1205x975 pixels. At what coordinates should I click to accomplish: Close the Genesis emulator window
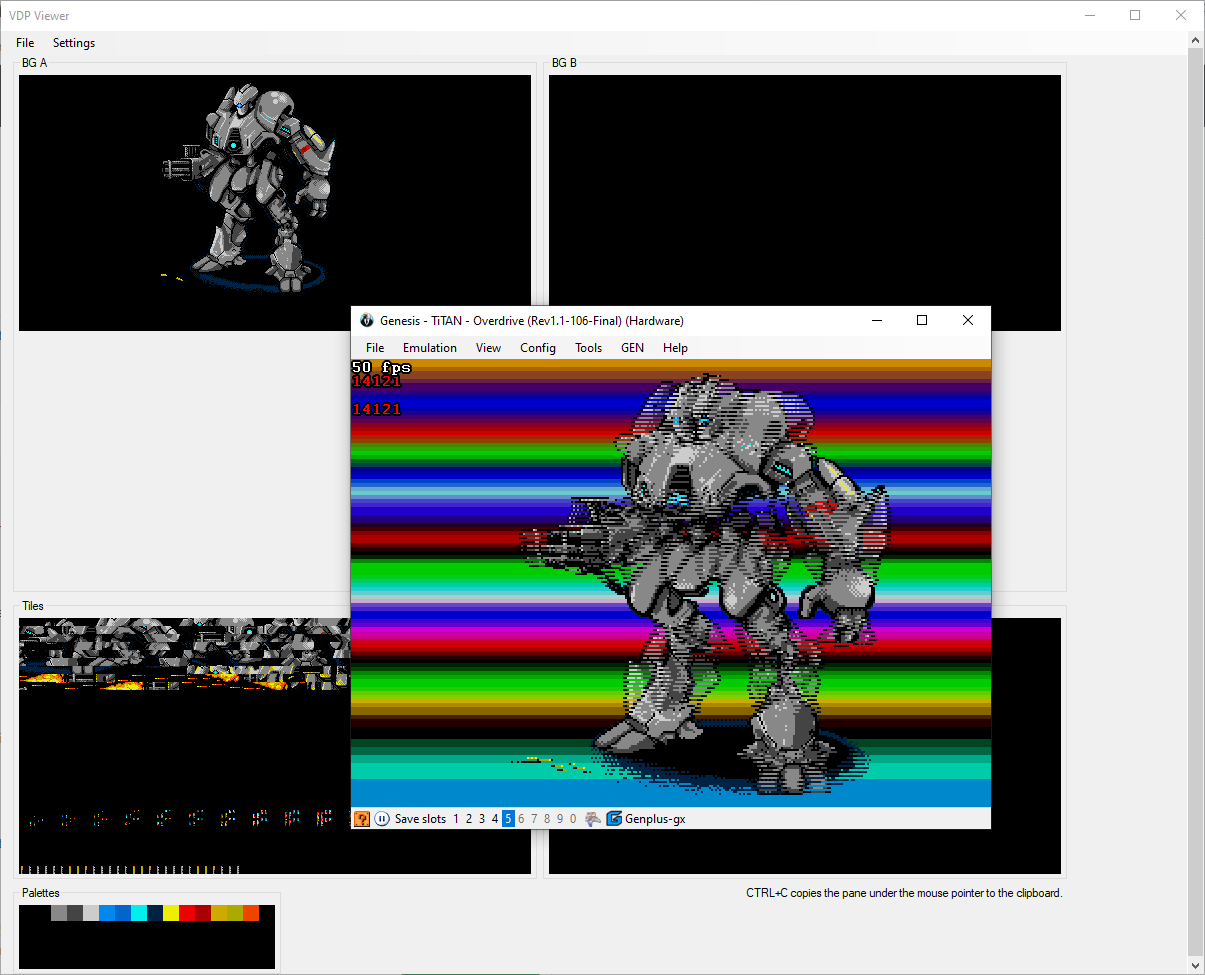(x=967, y=320)
